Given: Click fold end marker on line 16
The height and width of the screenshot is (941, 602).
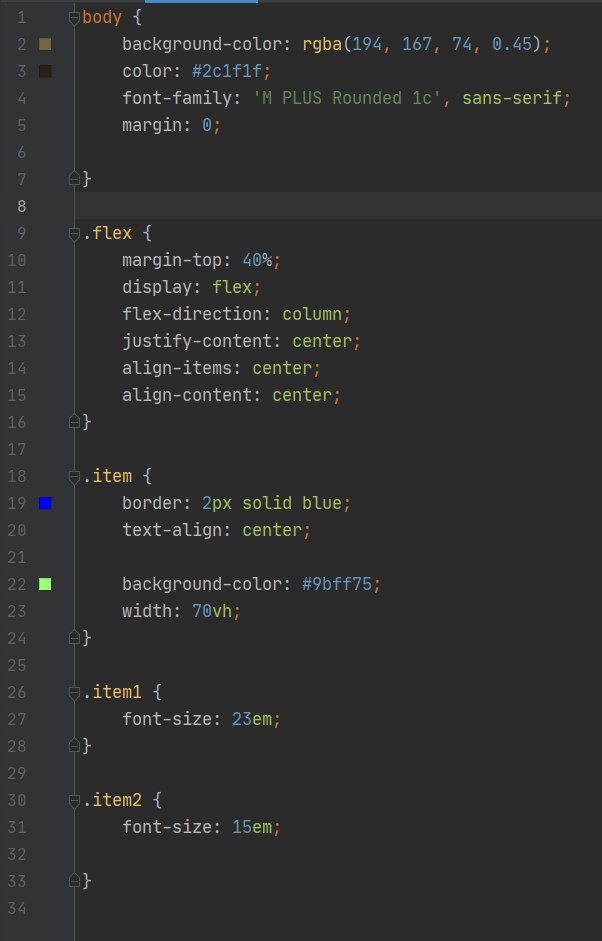Looking at the screenshot, I should pyautogui.click(x=74, y=422).
